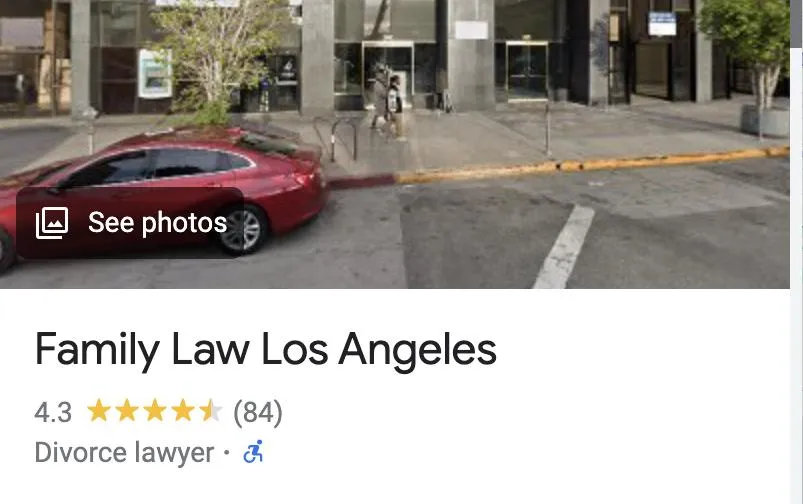Click the blue sign on the building

point(662,24)
